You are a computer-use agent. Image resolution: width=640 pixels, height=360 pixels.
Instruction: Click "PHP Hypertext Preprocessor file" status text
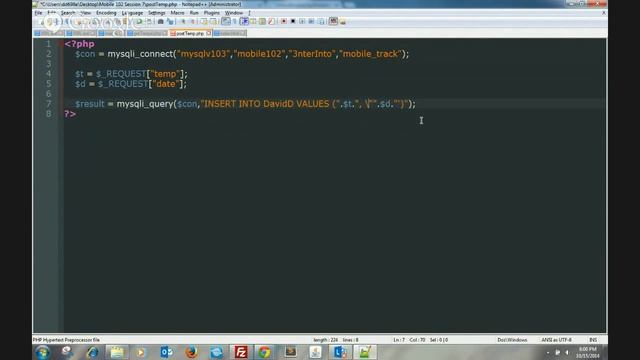[66, 340]
